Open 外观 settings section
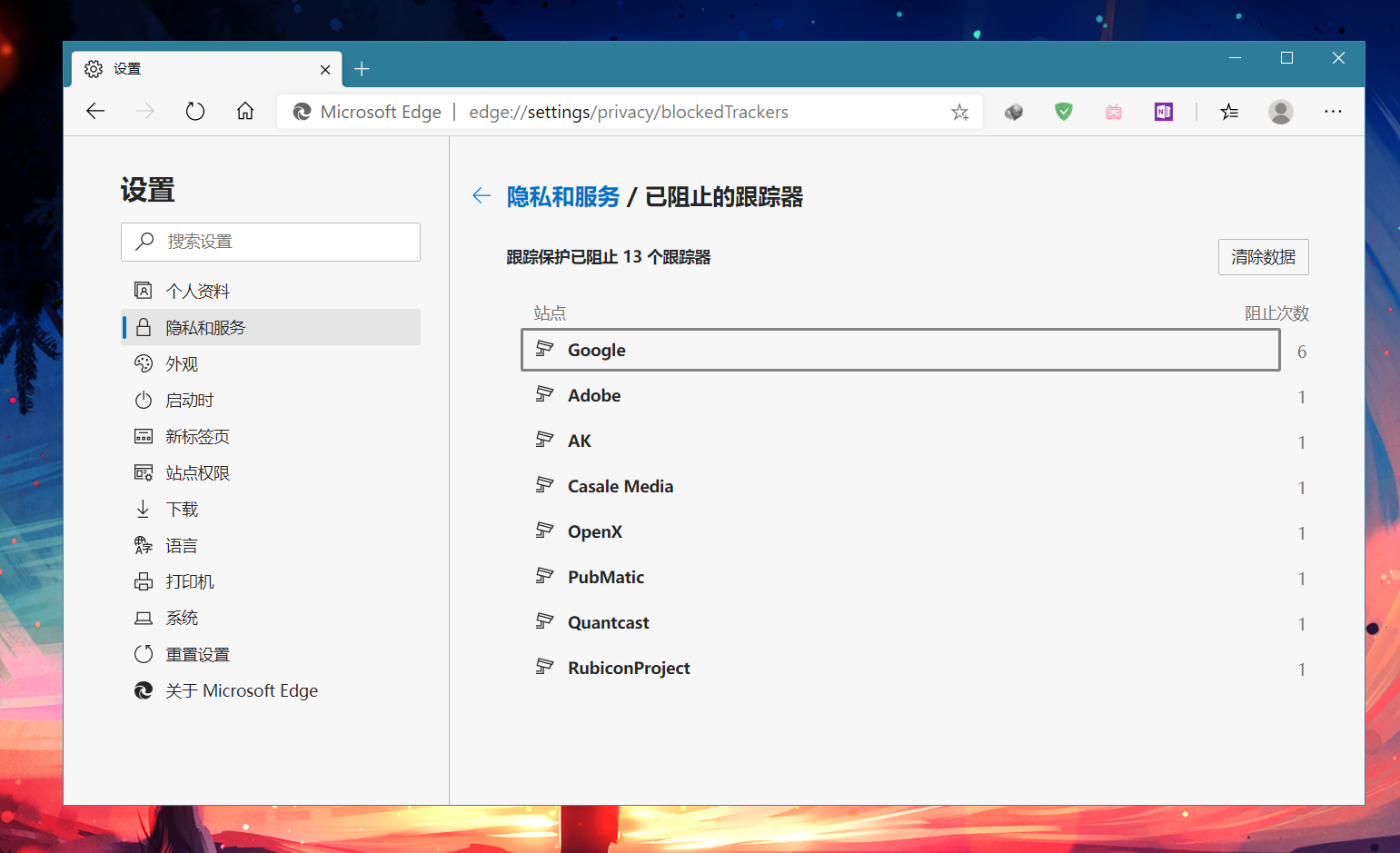 pyautogui.click(x=271, y=363)
